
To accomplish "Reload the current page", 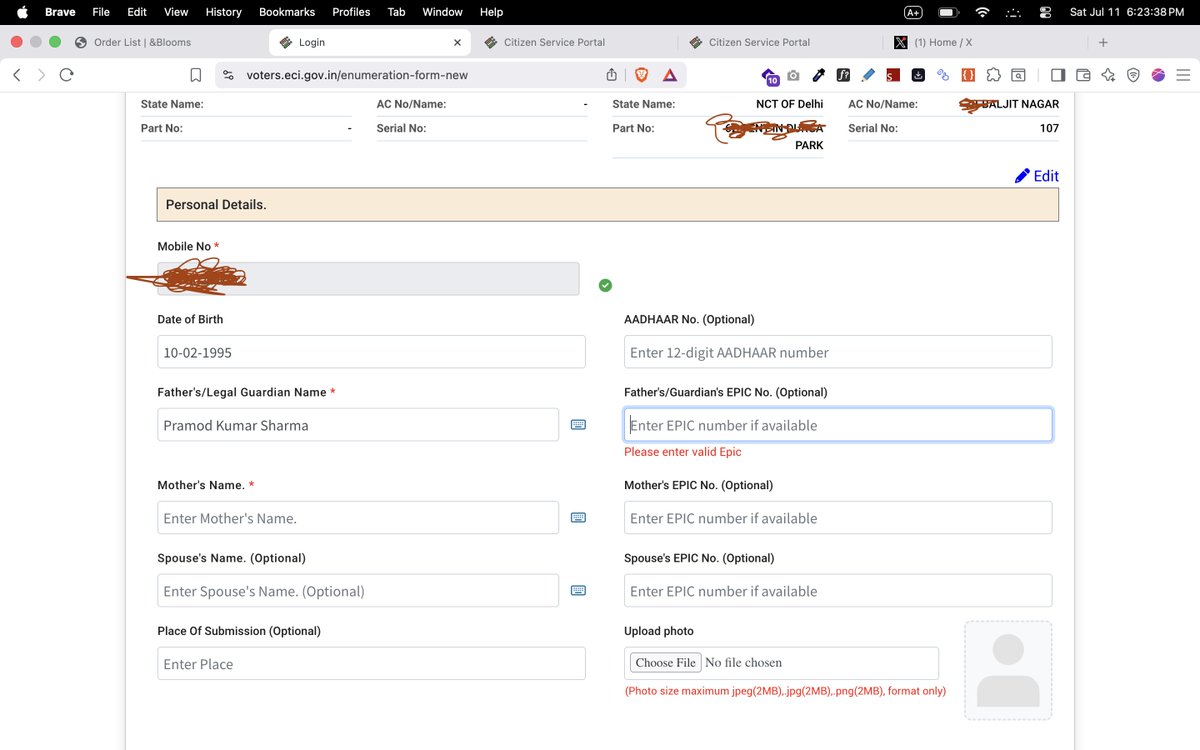I will click(67, 75).
